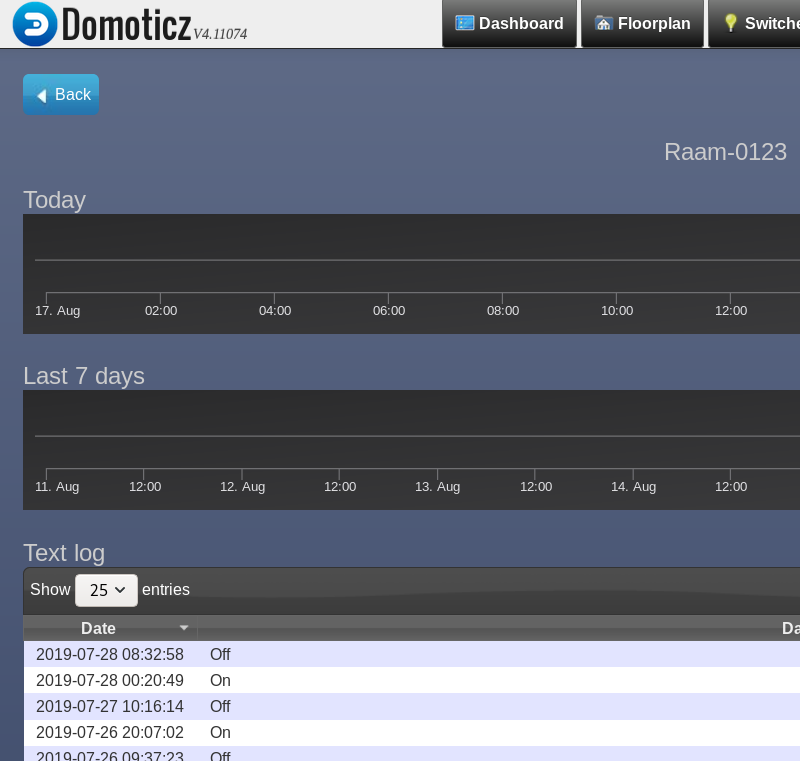Click the Domoticz logo icon
Image resolution: width=800 pixels, height=761 pixels.
point(35,24)
